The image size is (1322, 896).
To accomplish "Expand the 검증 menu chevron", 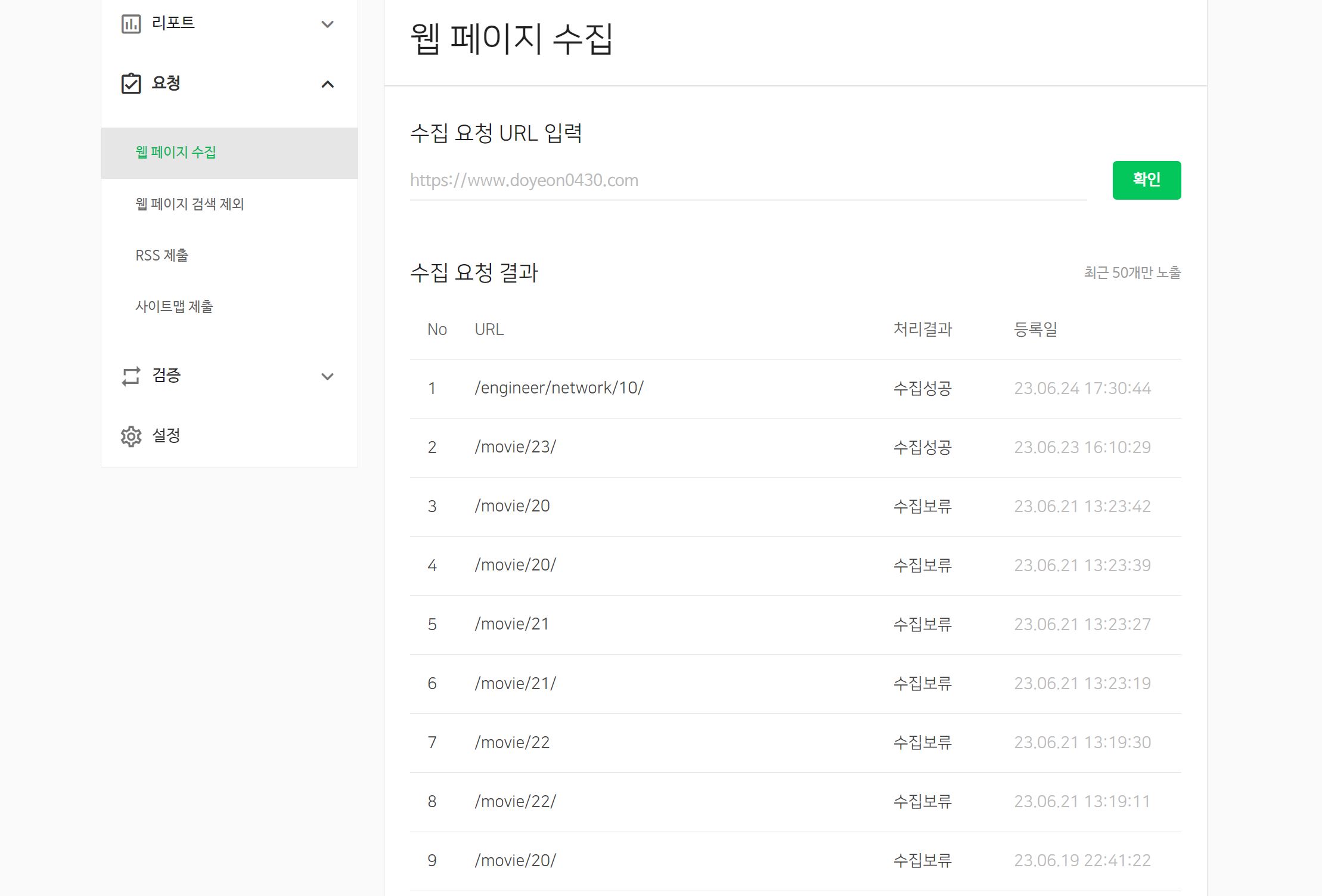I will (327, 377).
